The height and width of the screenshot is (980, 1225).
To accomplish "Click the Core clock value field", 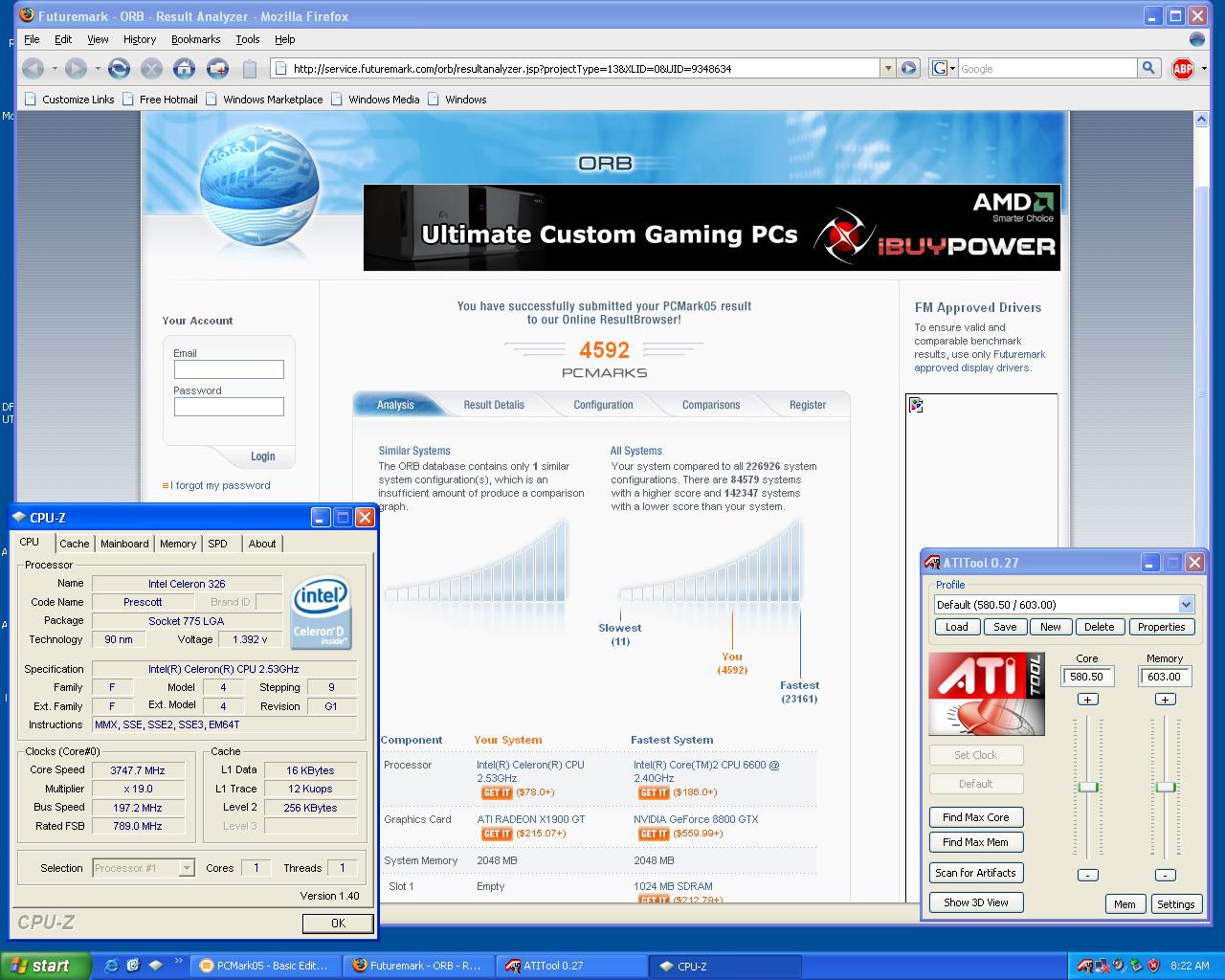I will pyautogui.click(x=1086, y=677).
